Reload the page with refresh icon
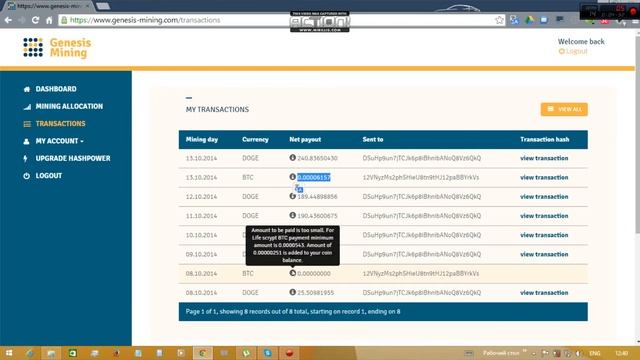 click(36, 20)
